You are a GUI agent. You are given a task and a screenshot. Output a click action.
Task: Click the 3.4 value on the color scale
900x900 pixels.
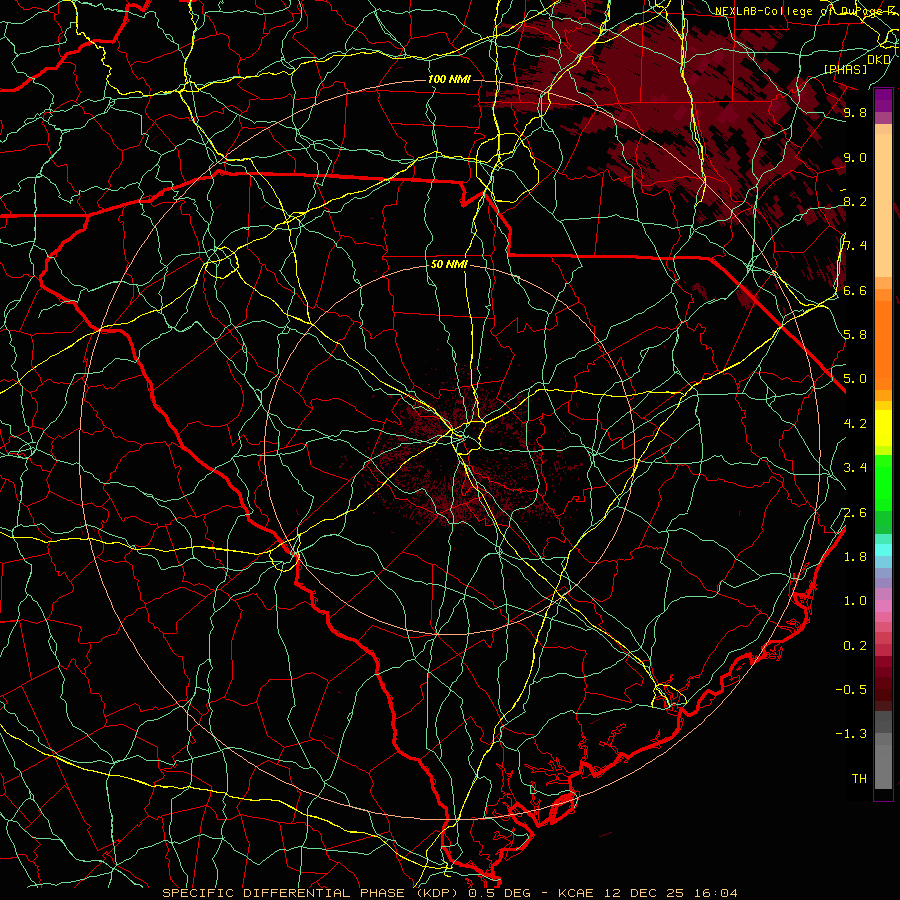[x=855, y=468]
